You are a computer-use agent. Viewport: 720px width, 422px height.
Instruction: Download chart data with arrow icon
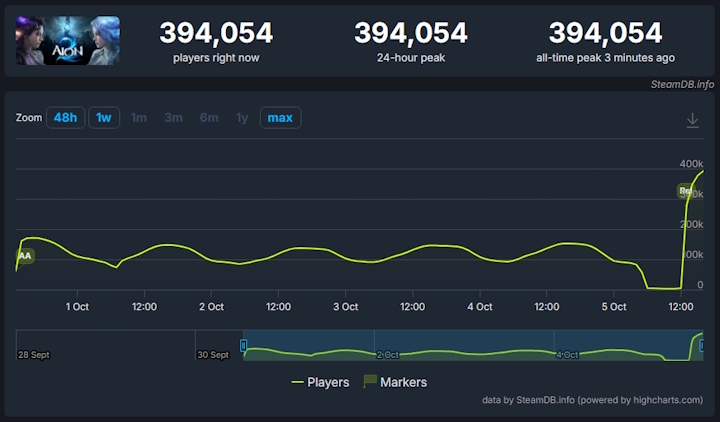click(x=692, y=120)
